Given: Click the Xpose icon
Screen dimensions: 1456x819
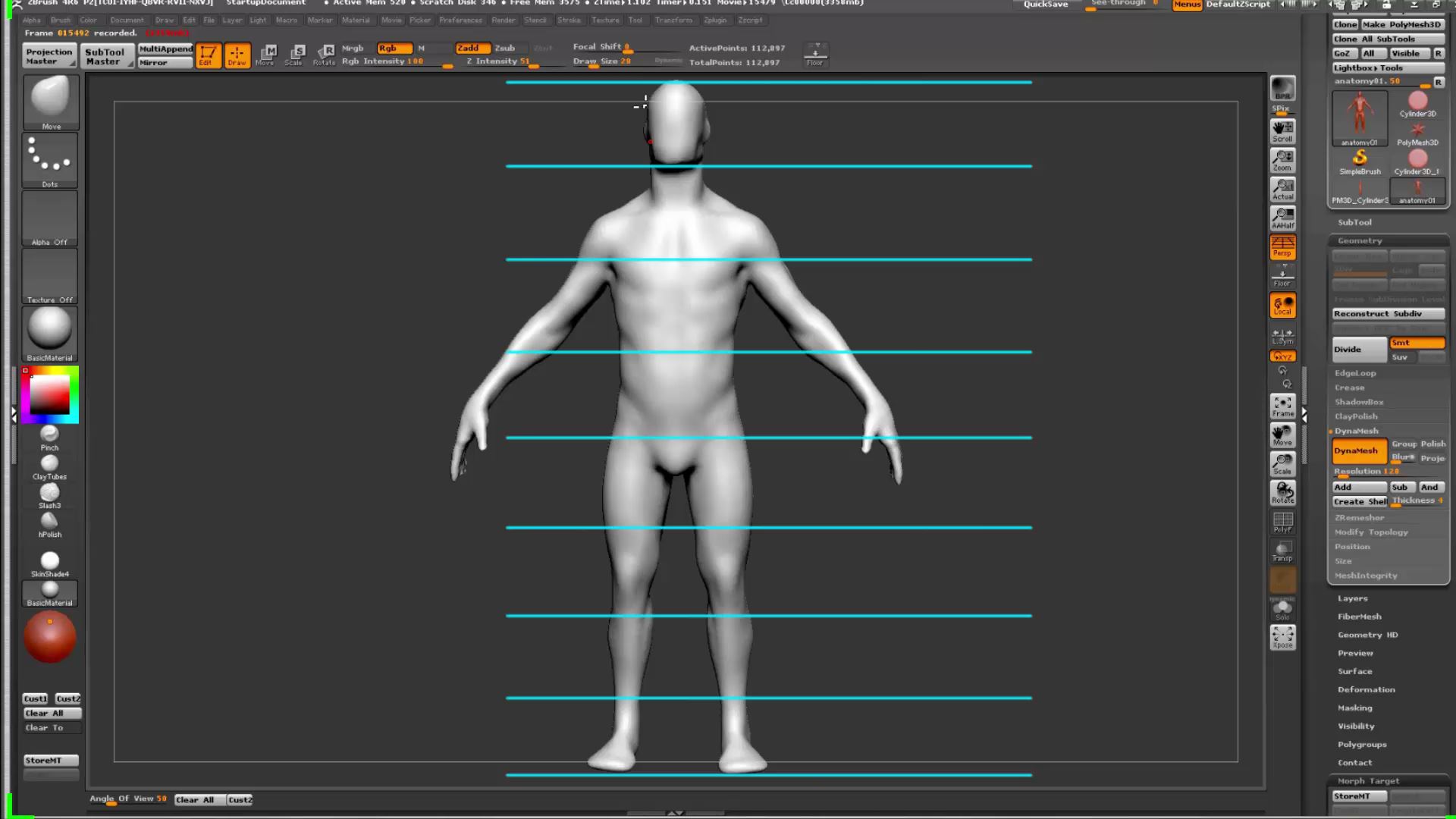Looking at the screenshot, I should point(1282,637).
